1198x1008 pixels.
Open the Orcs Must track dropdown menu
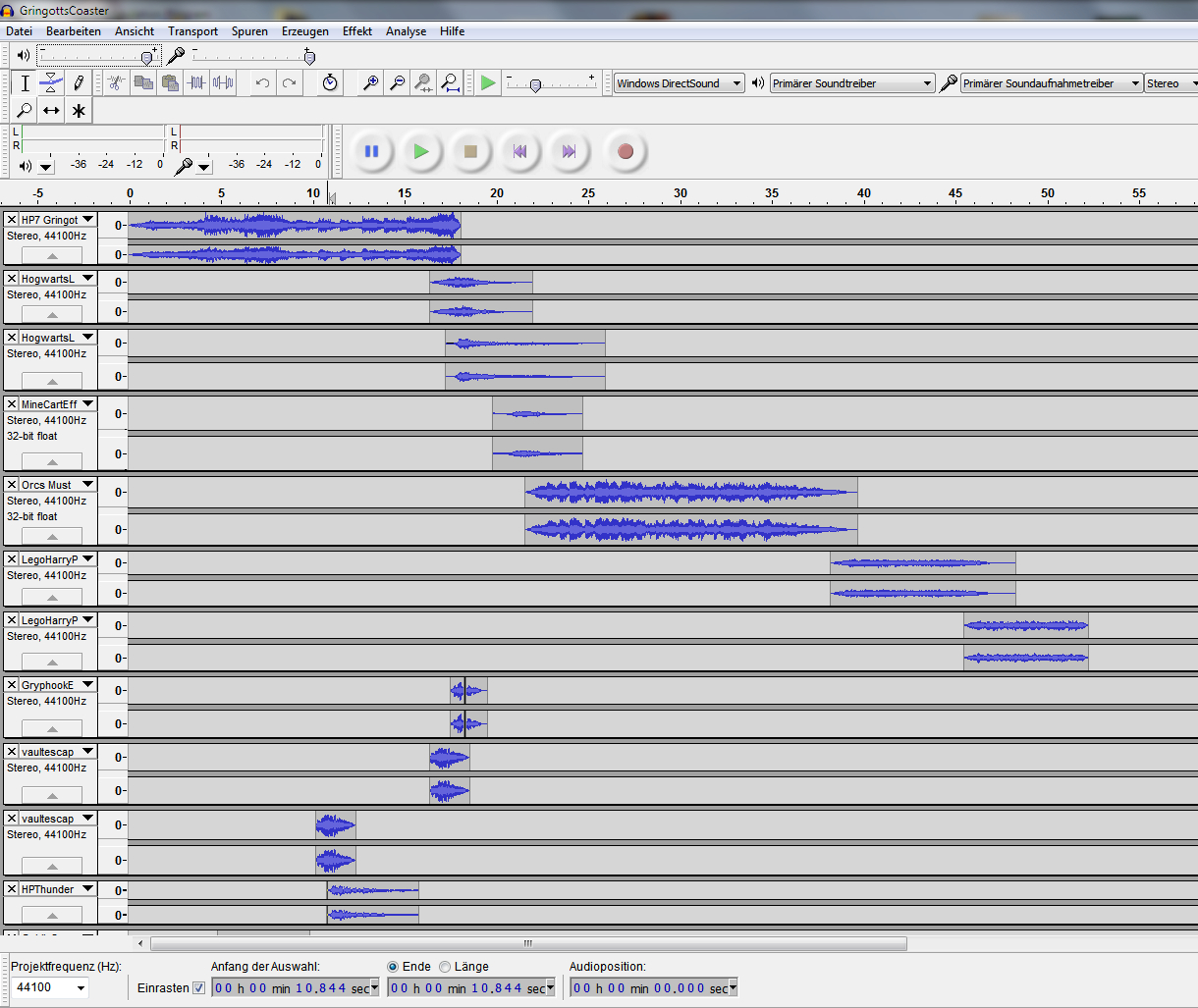coord(87,485)
